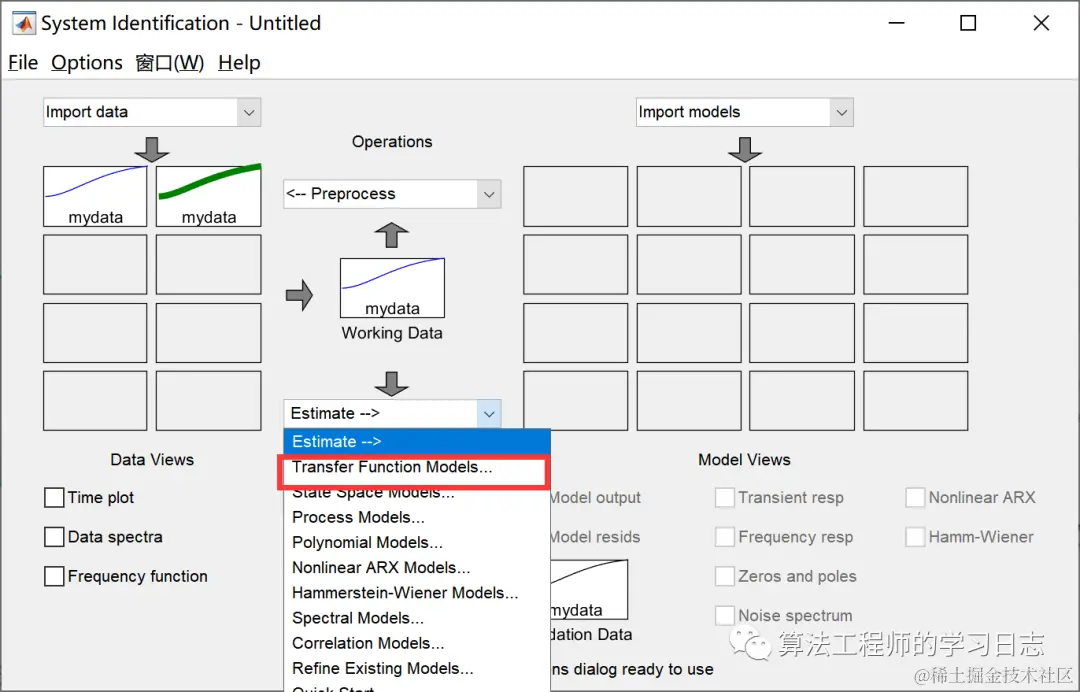Close the System Identification window
The image size is (1080, 692).
[x=1041, y=23]
